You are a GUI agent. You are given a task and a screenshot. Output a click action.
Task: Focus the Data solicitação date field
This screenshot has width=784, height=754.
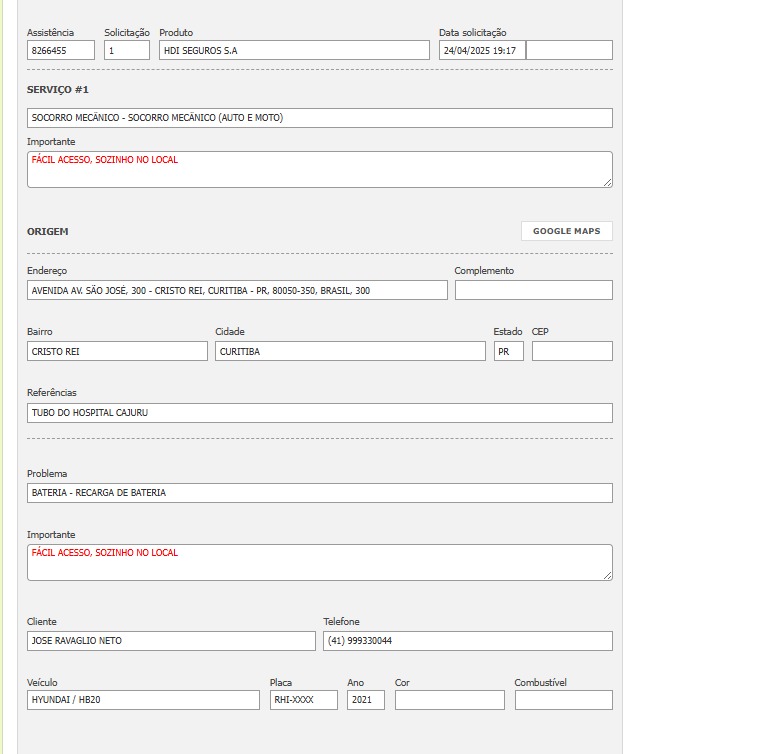[x=482, y=50]
